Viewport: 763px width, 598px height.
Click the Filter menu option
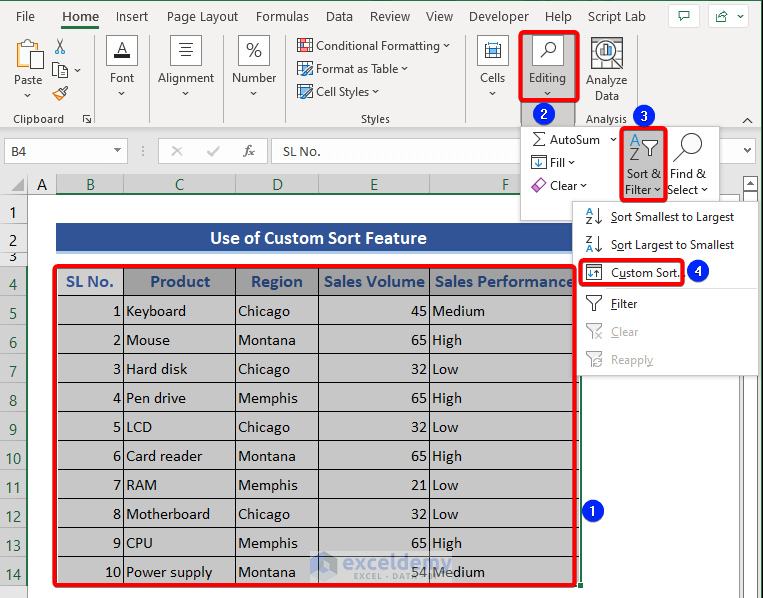pos(624,304)
